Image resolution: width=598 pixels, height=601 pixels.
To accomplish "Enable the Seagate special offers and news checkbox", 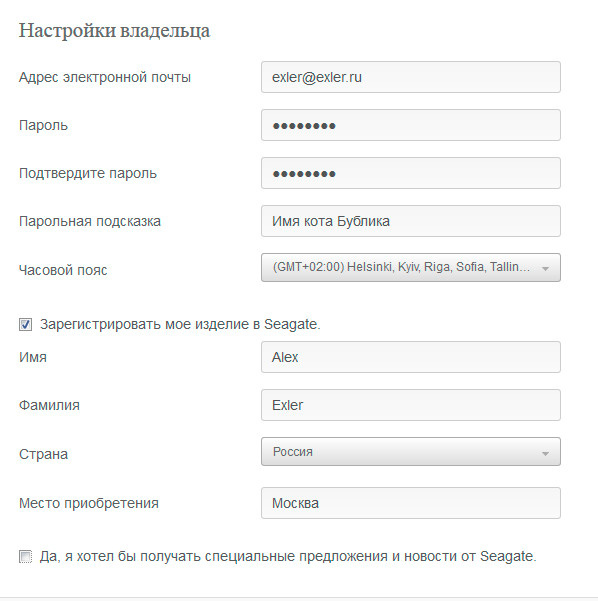I will [26, 556].
